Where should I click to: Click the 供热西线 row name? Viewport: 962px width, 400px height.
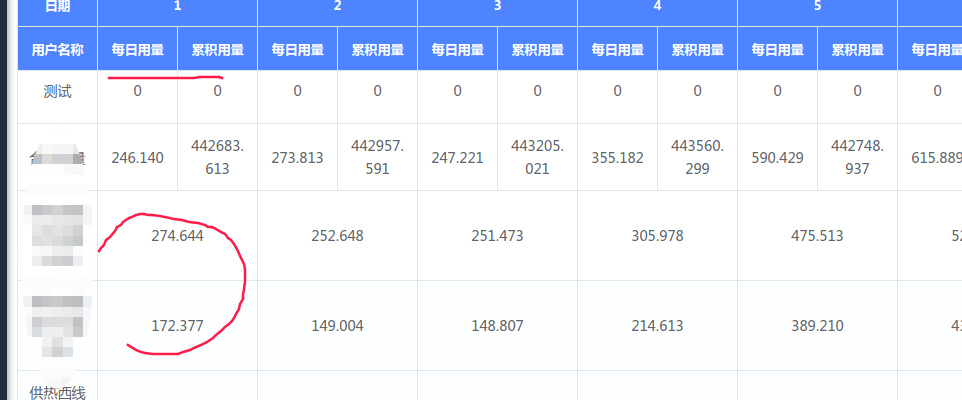57,392
